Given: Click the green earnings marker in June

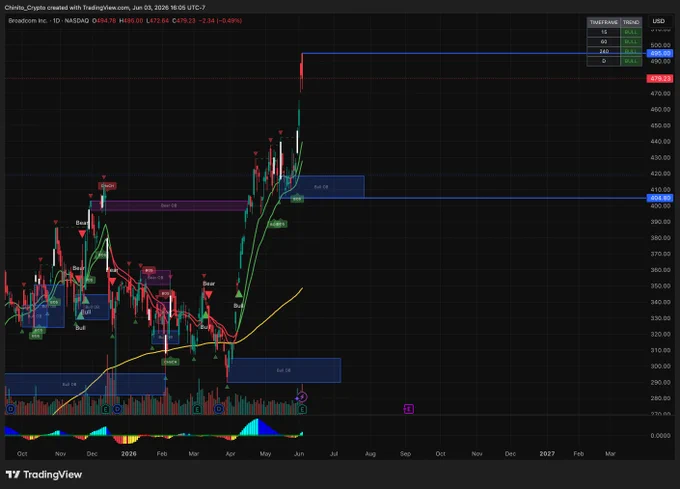Looking at the screenshot, I should pos(302,409).
